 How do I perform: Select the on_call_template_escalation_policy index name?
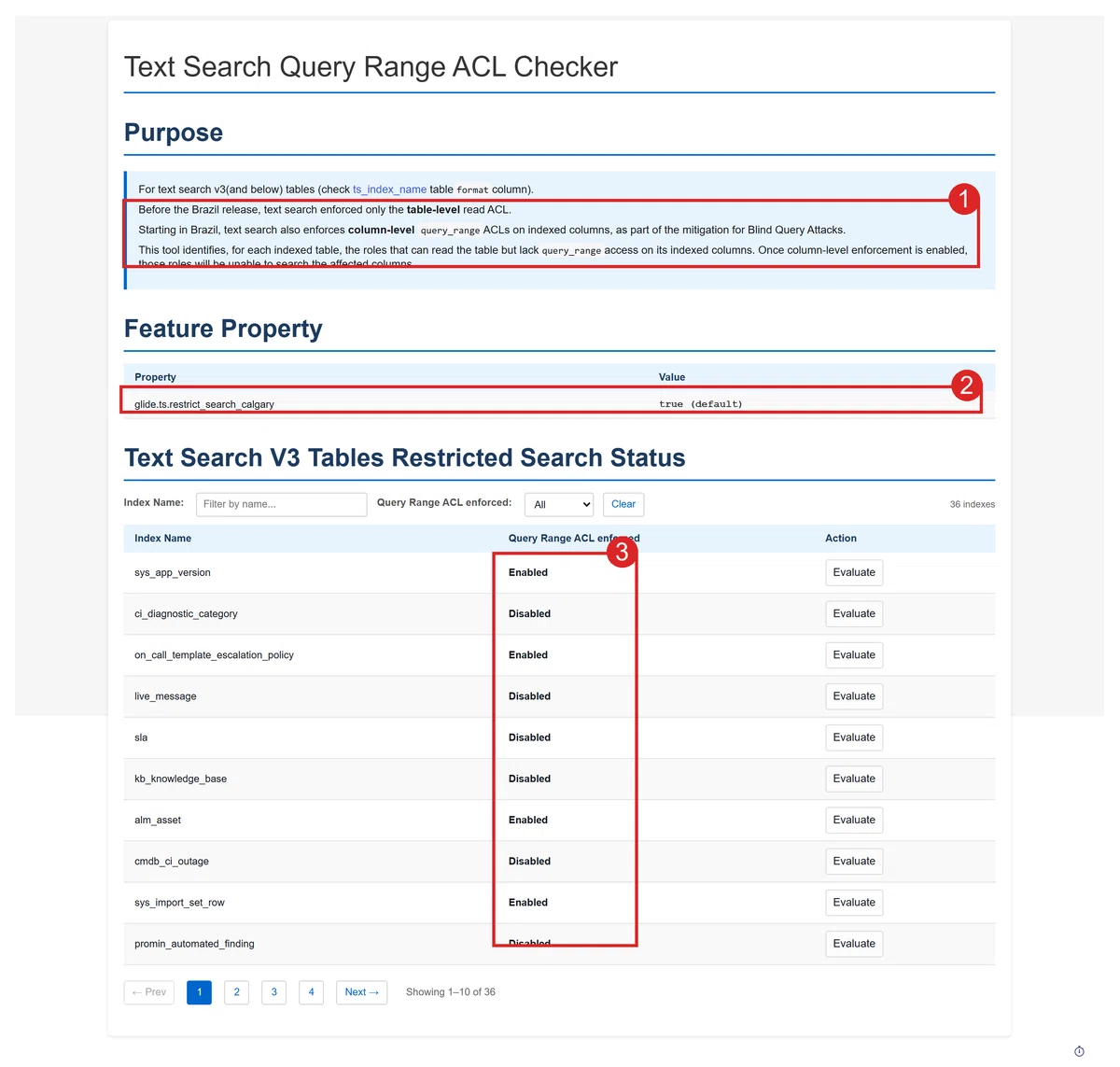click(214, 655)
